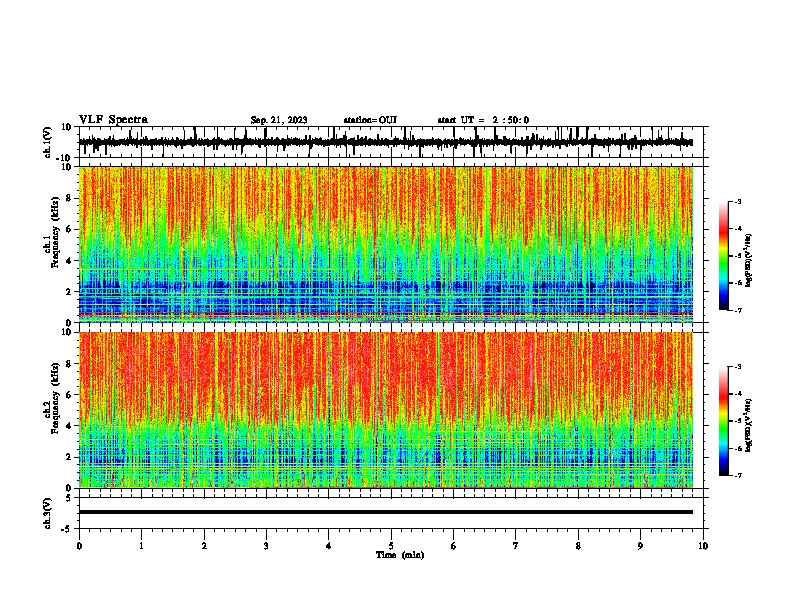This screenshot has height=612, width=792.
Task: Click inside the ch.1 voltage waveform panel
Action: click(391, 142)
